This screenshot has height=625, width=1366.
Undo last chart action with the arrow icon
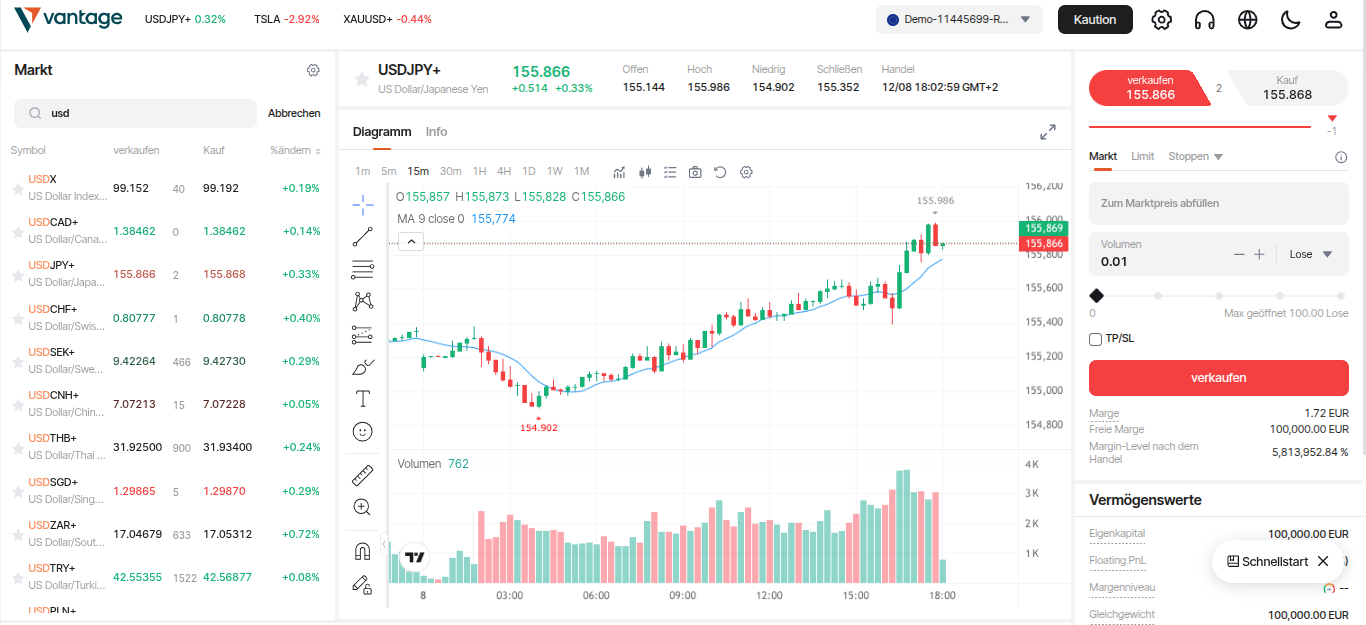pyautogui.click(x=720, y=172)
